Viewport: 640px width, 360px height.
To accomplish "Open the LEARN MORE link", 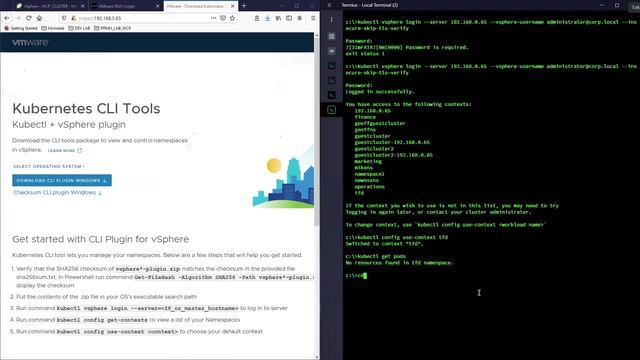I will 65,151.
